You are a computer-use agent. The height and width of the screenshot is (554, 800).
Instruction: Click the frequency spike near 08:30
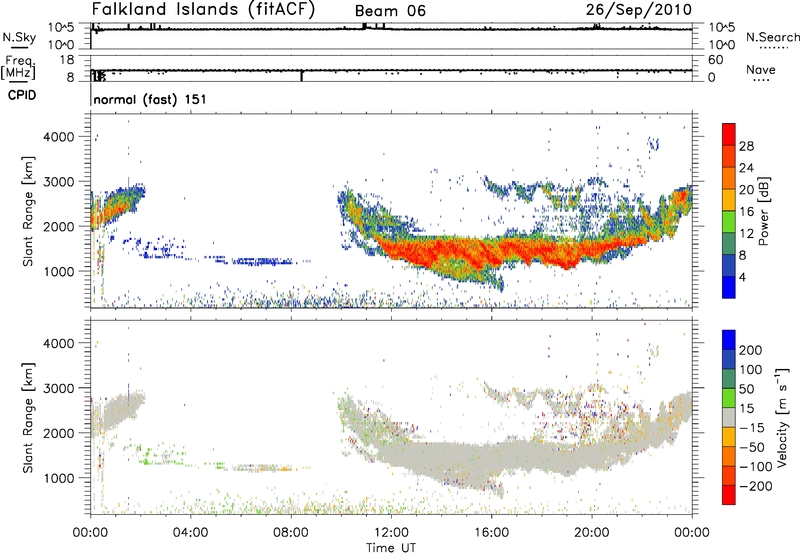click(302, 76)
